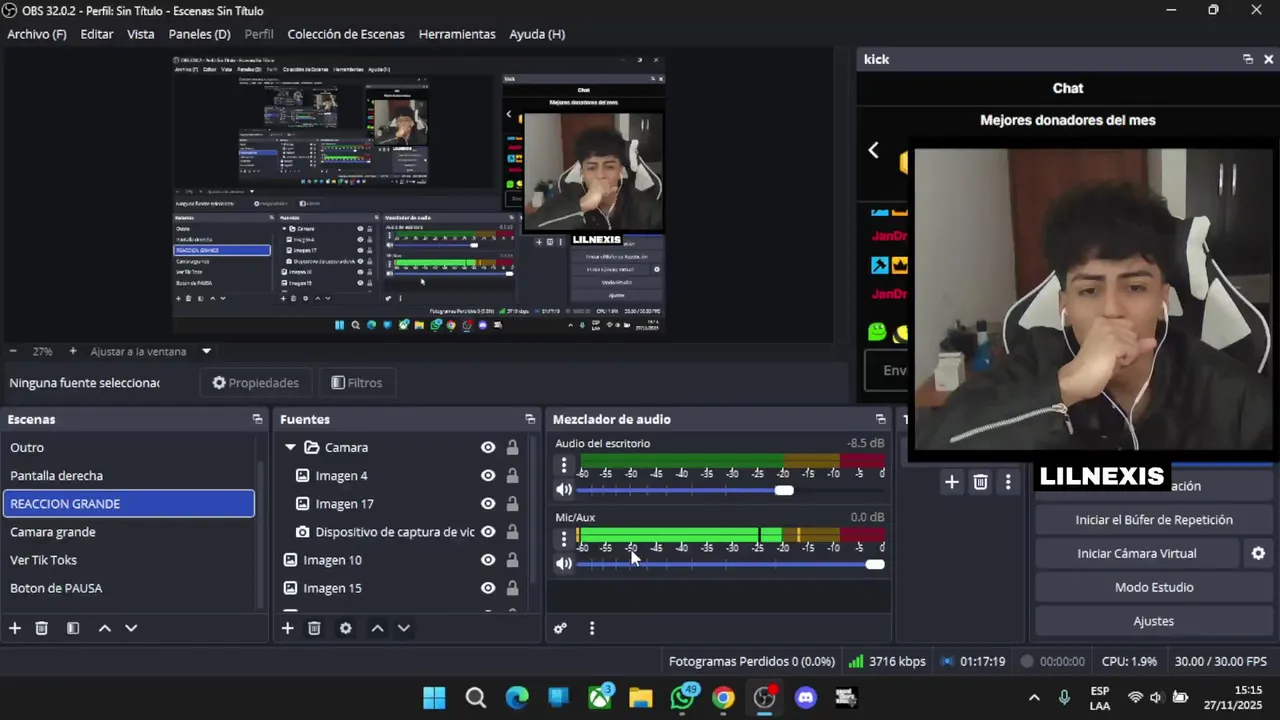
Task: Remove selected source with trash icon
Action: pyautogui.click(x=314, y=628)
